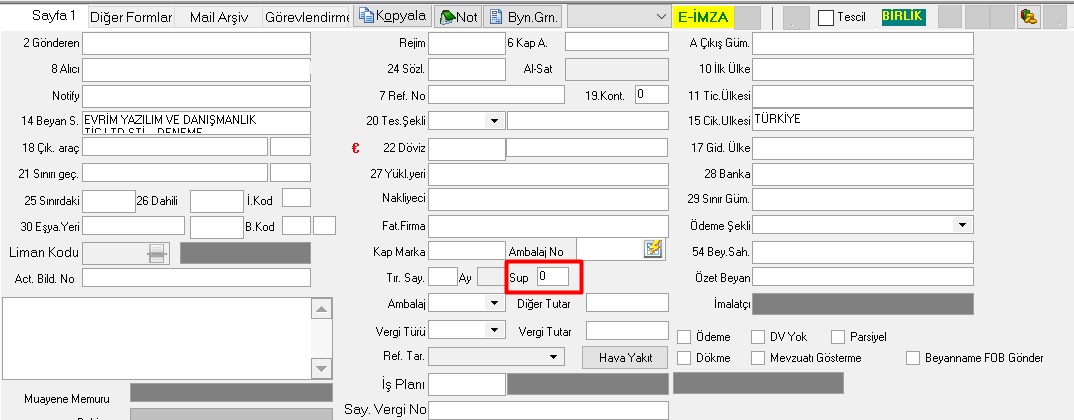Click the Kopyala copy button

click(x=393, y=17)
